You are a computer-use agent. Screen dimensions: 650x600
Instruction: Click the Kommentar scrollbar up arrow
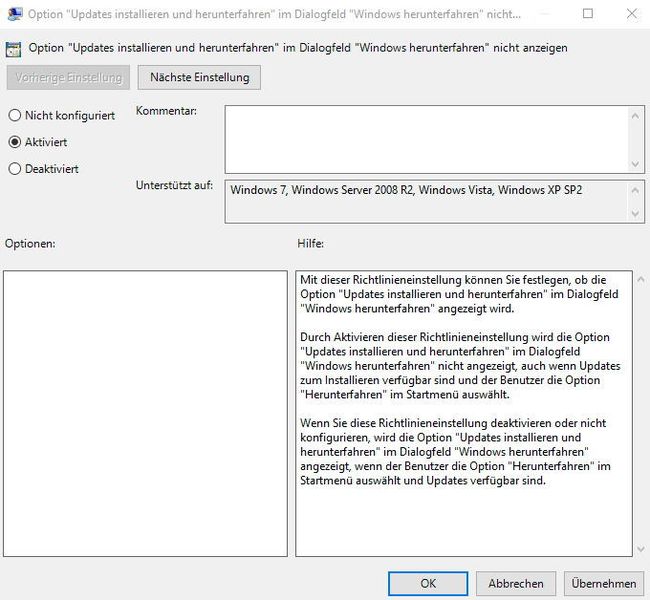tap(635, 116)
